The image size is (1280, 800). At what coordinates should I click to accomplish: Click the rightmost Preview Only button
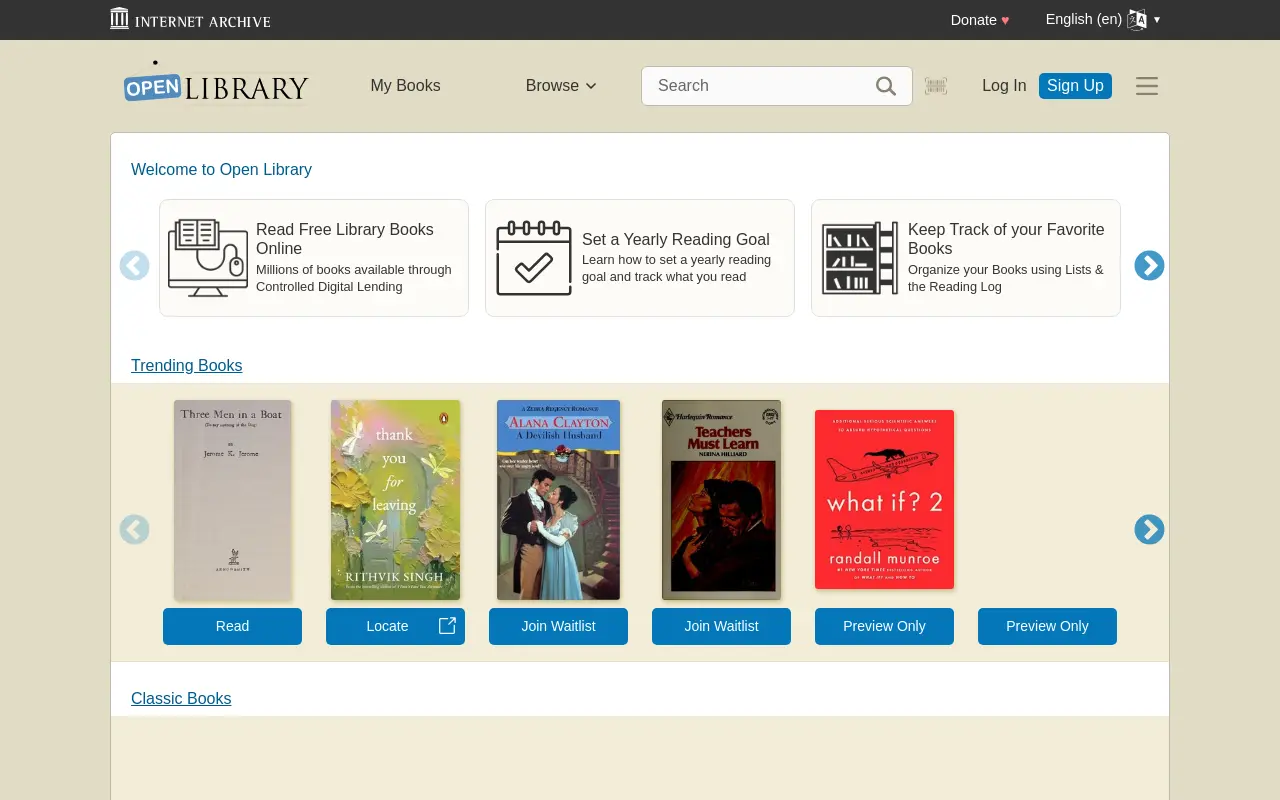[1047, 626]
